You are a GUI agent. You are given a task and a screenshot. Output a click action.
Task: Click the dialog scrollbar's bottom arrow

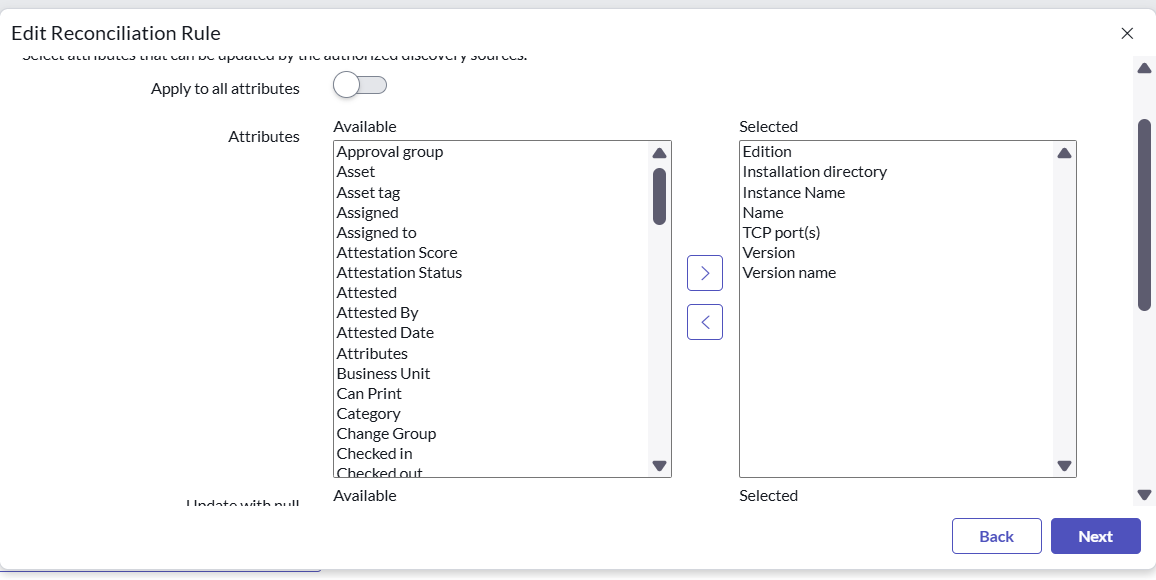pyautogui.click(x=1144, y=493)
